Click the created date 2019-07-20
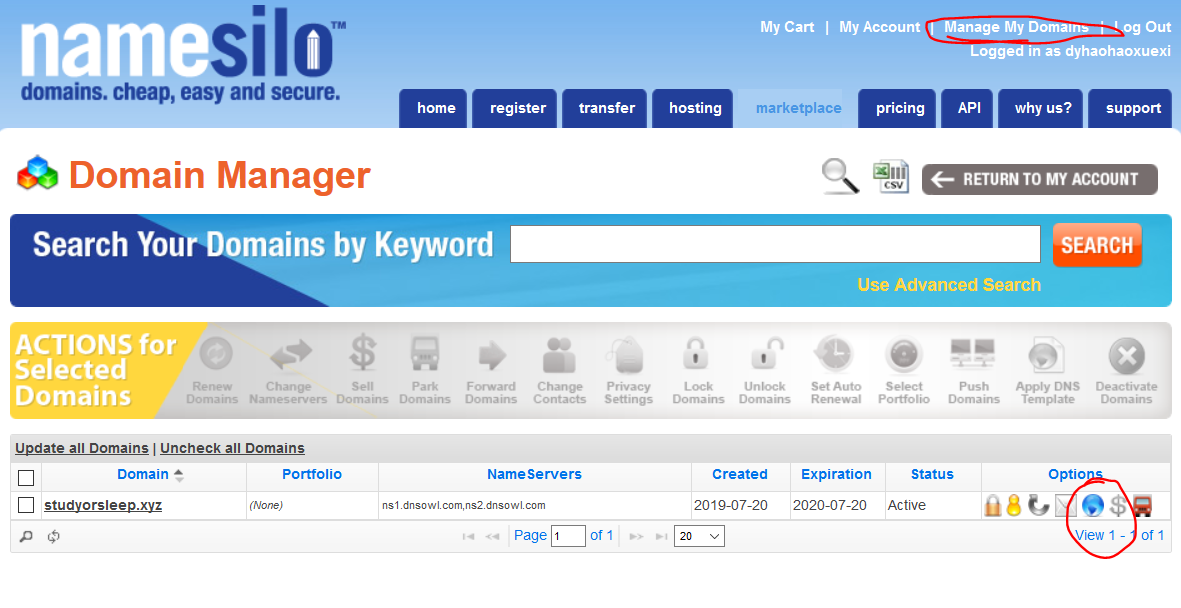The width and height of the screenshot is (1181, 608). 731,506
